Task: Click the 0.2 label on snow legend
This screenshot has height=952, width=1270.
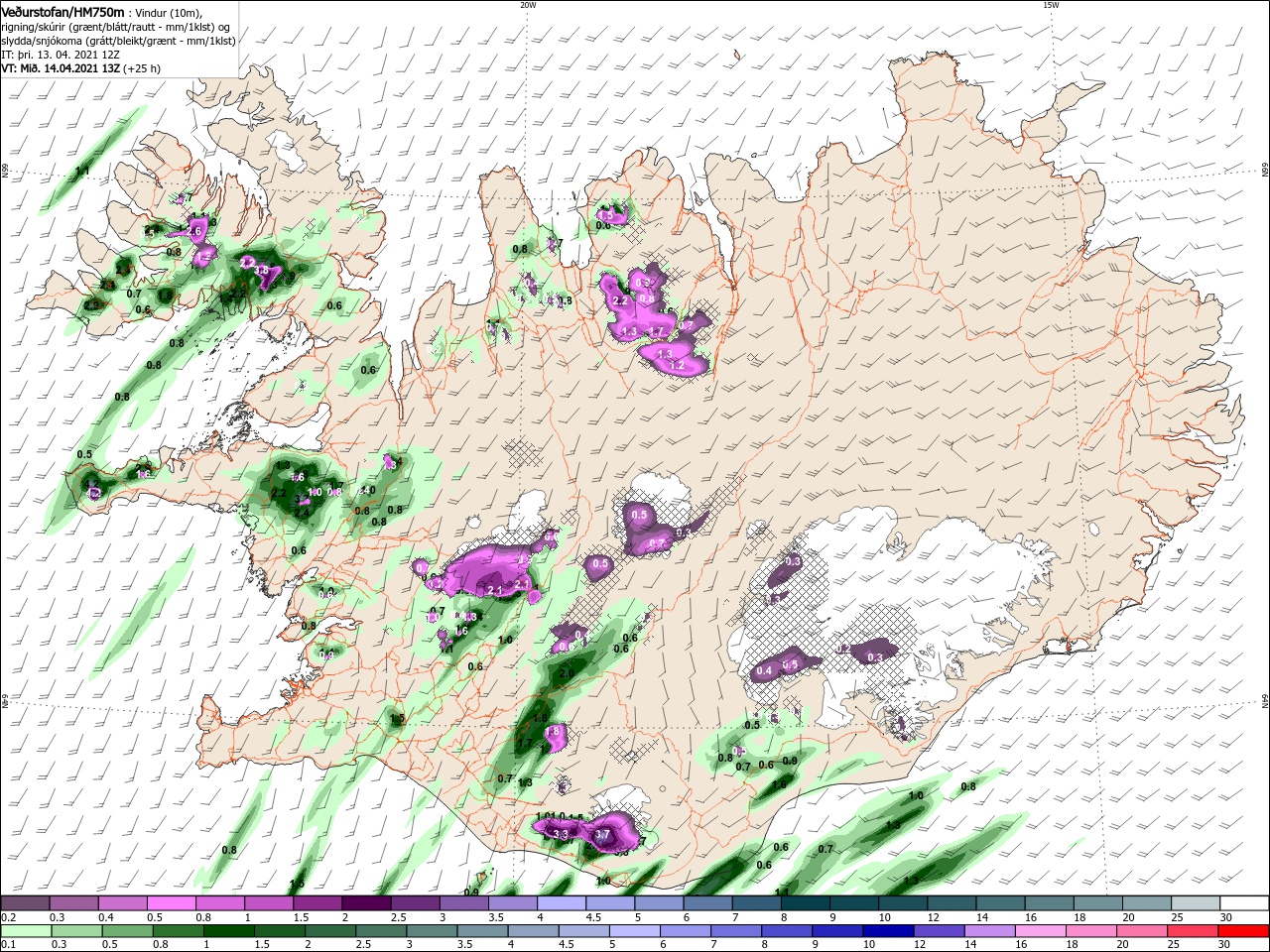Action: (x=7, y=917)
